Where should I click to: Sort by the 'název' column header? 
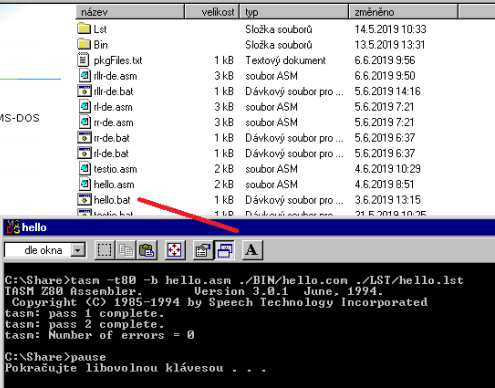pyautogui.click(x=130, y=12)
